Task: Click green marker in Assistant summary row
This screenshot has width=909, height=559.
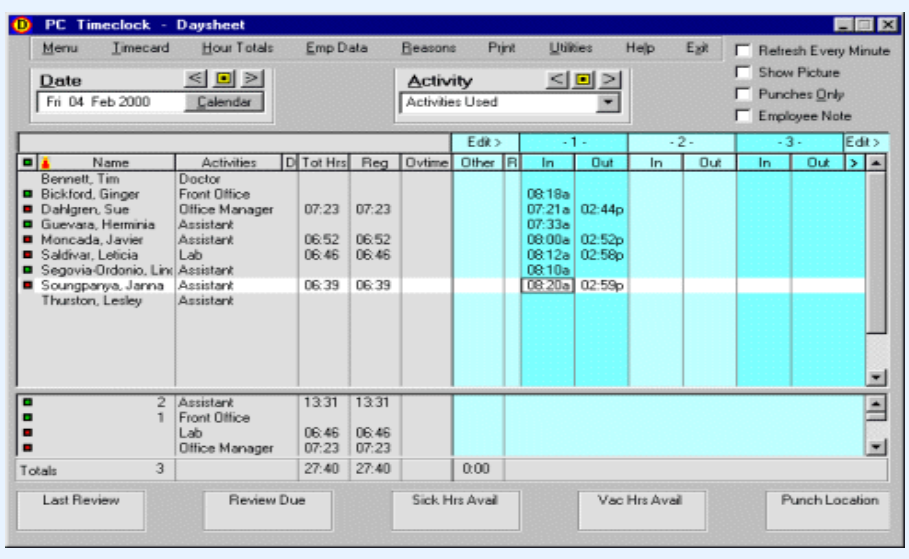Action: pyautogui.click(x=27, y=402)
